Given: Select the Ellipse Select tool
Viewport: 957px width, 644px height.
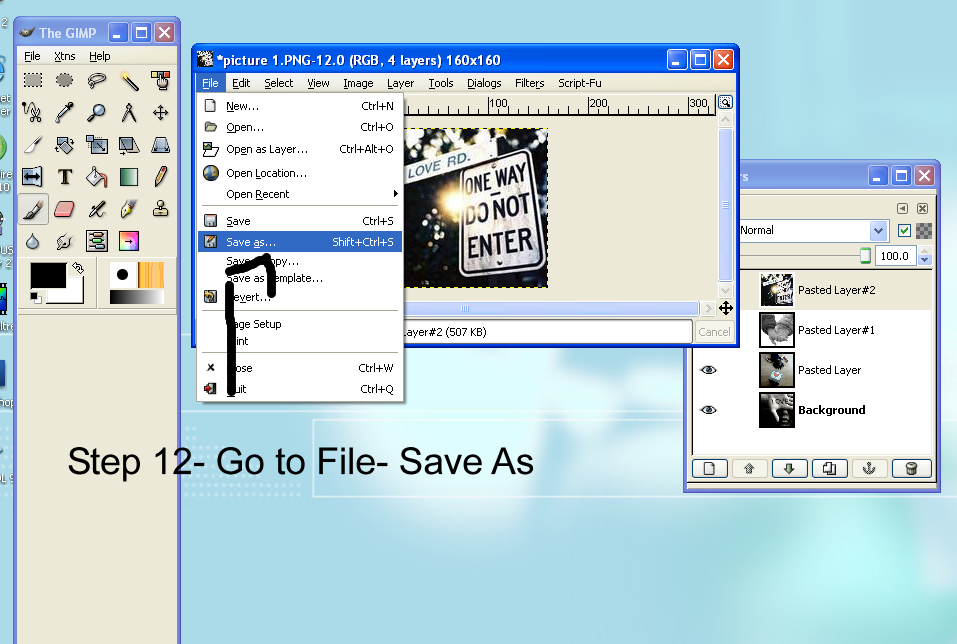Looking at the screenshot, I should click(x=65, y=80).
